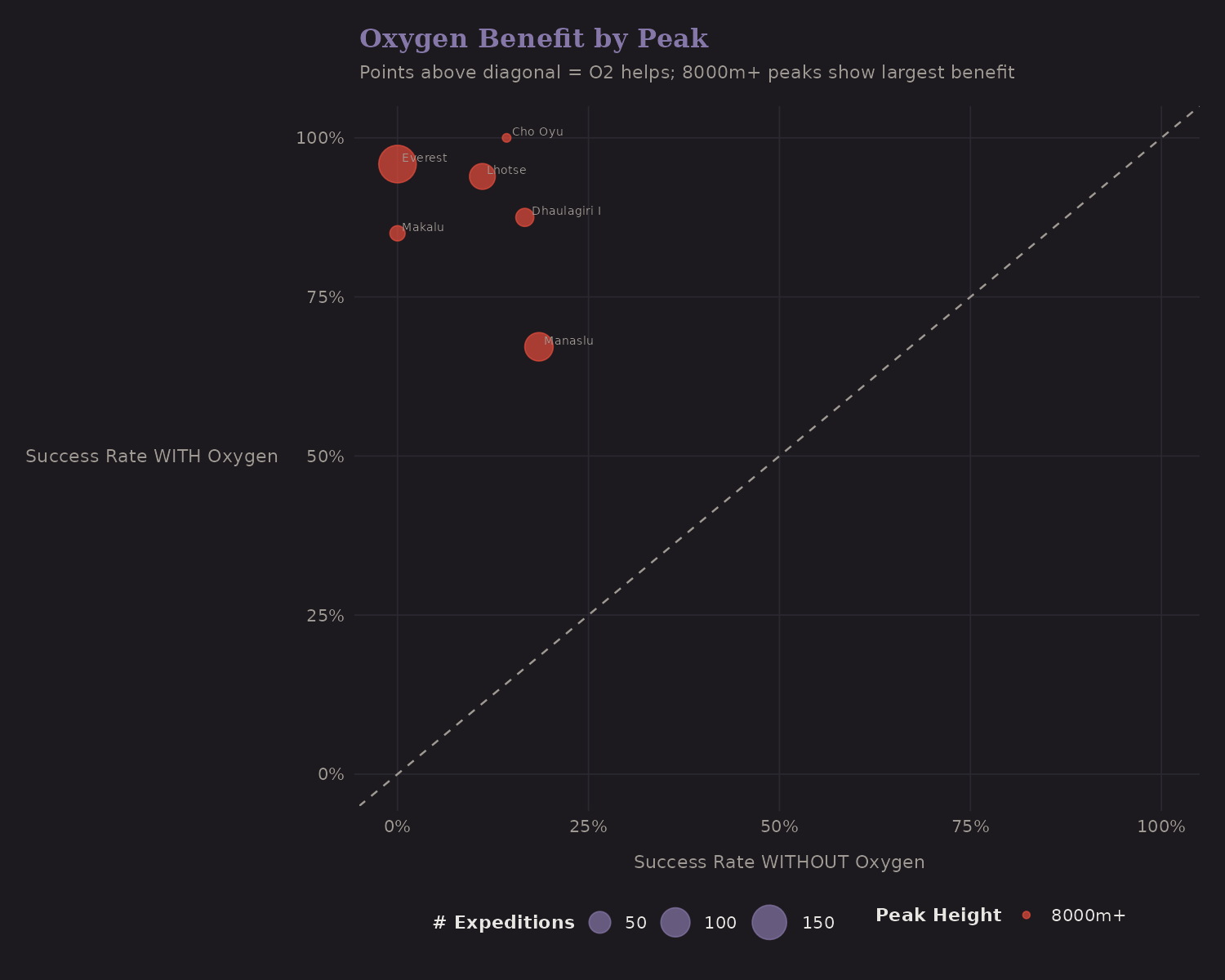Click the 50 expeditions legend circle
1225x980 pixels.
(x=599, y=923)
